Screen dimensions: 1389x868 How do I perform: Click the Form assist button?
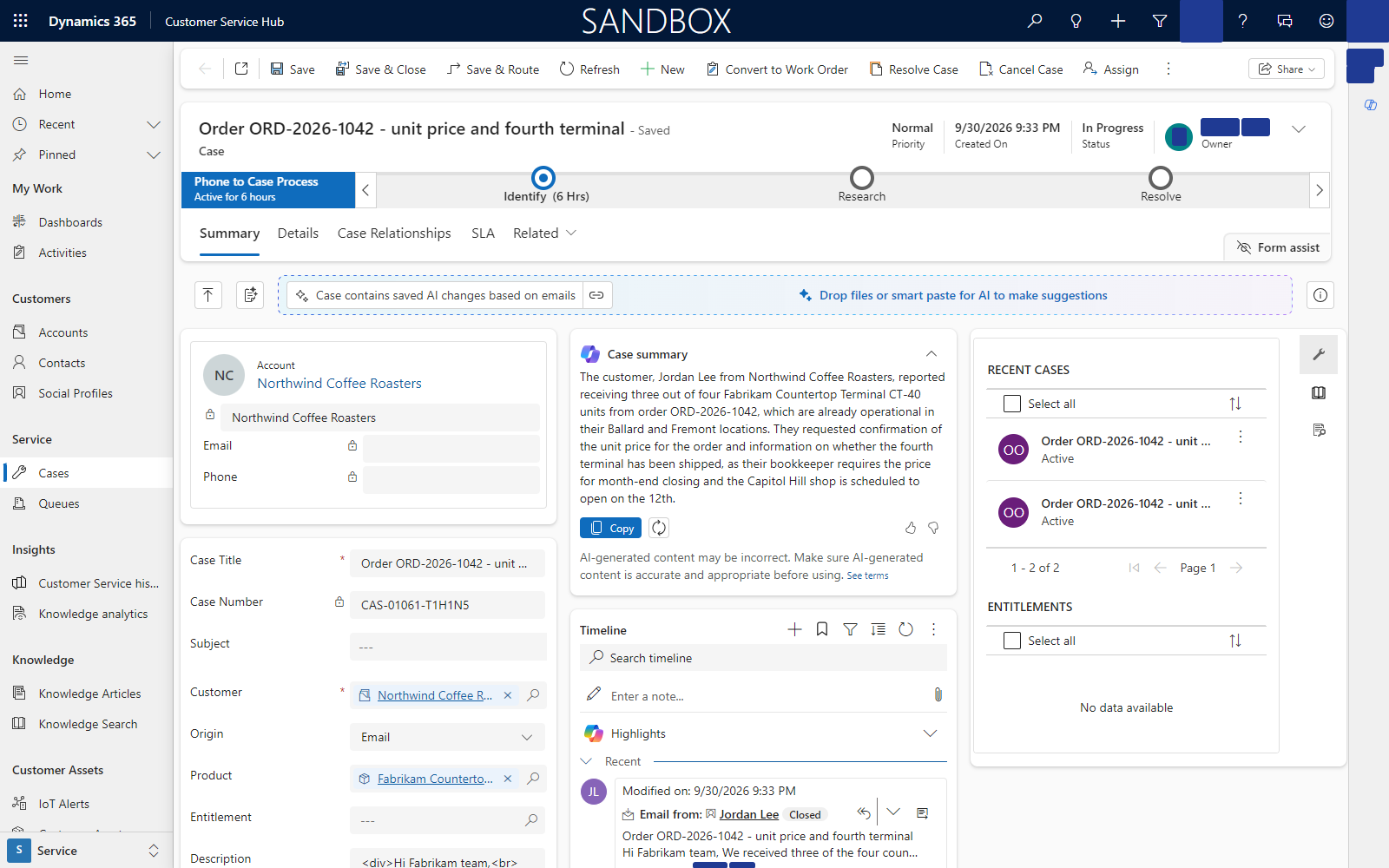pyautogui.click(x=1277, y=247)
